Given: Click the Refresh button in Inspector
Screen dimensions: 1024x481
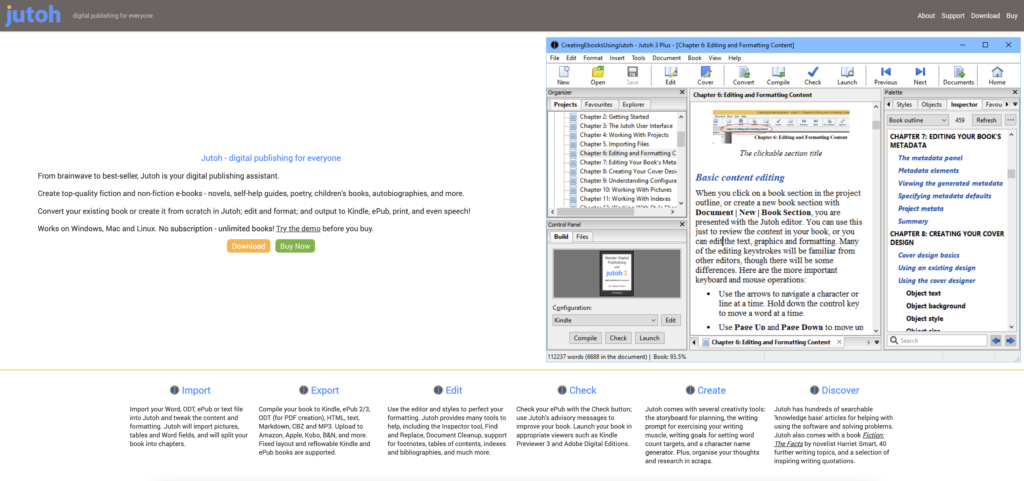Looking at the screenshot, I should pos(986,120).
